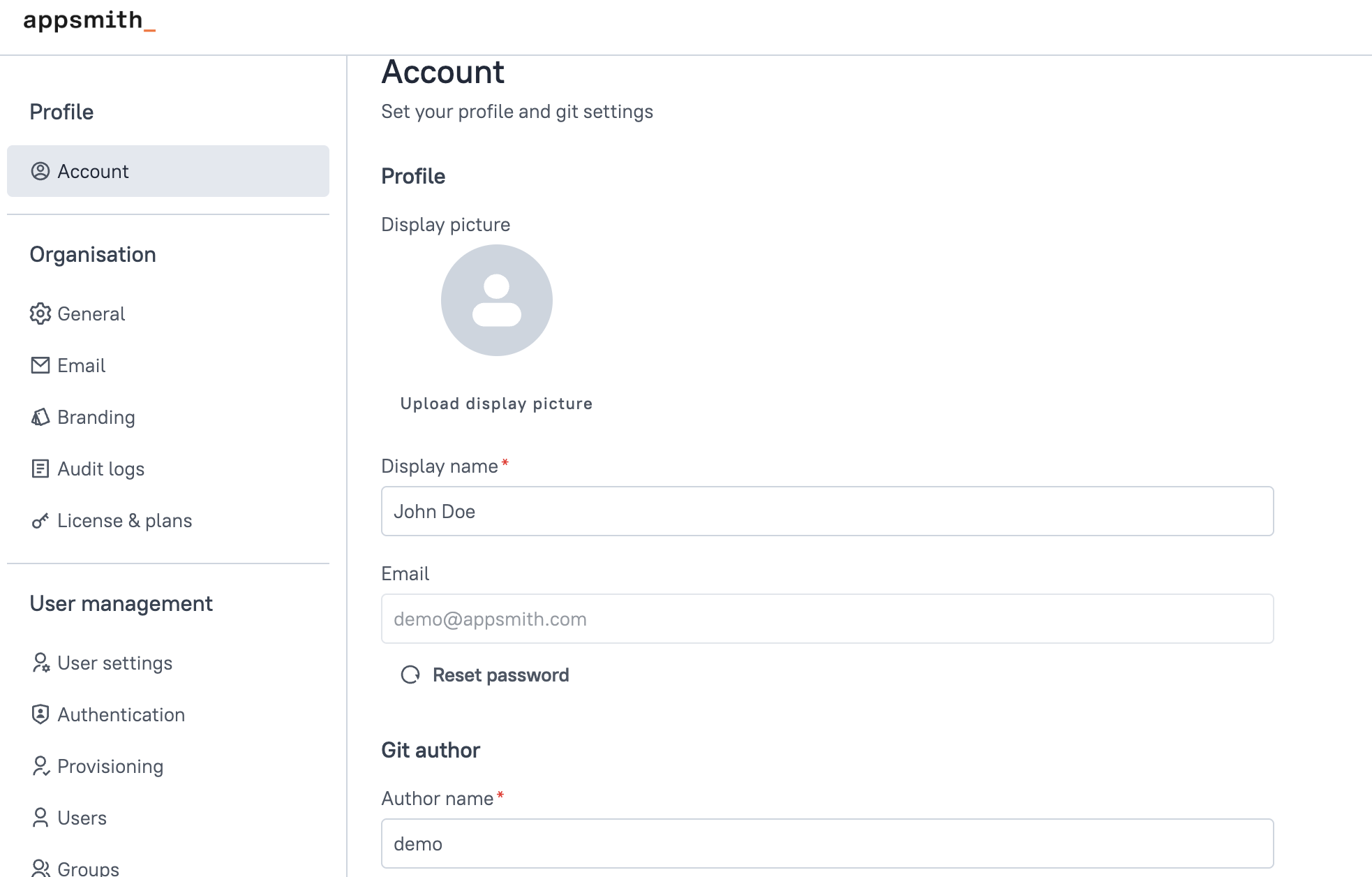Viewport: 1372px width, 877px height.
Task: Open the Users menu item
Action: [82, 818]
